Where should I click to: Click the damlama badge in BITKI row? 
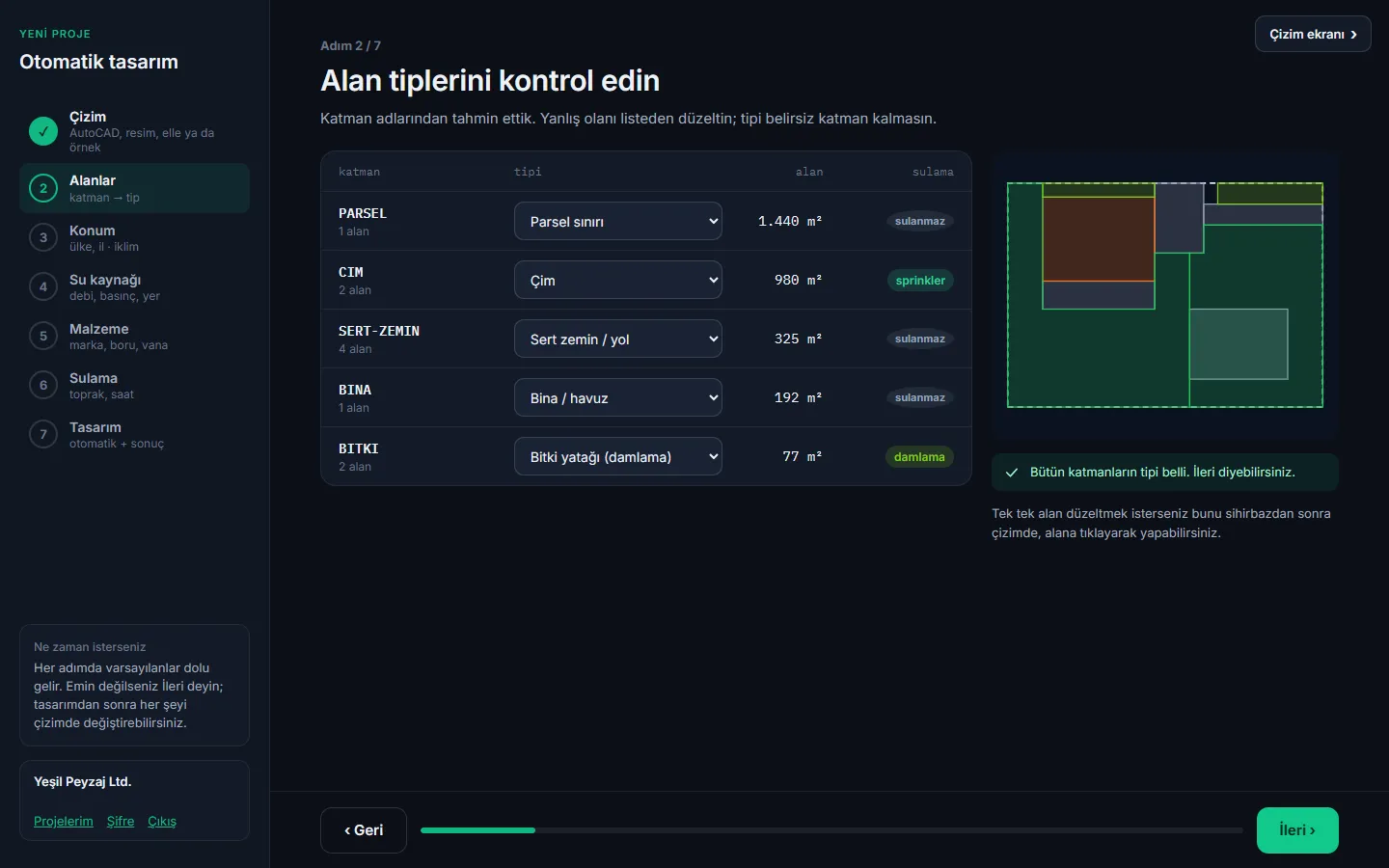click(919, 457)
